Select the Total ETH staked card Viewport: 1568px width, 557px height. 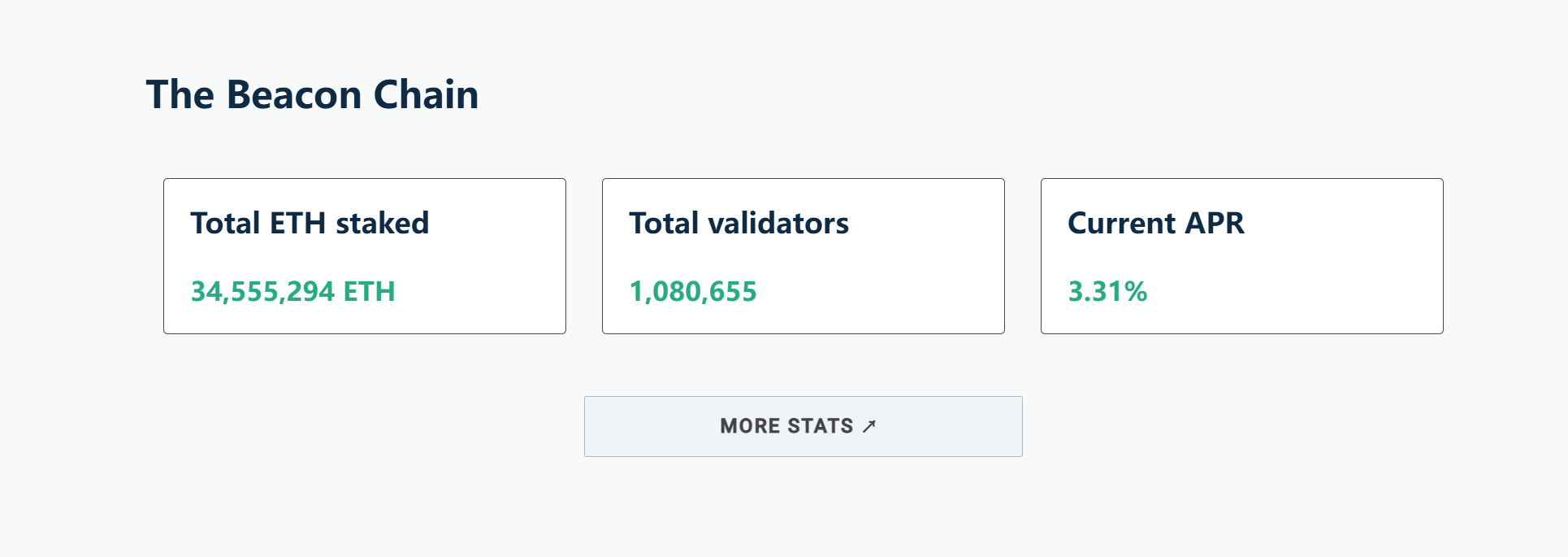point(364,255)
